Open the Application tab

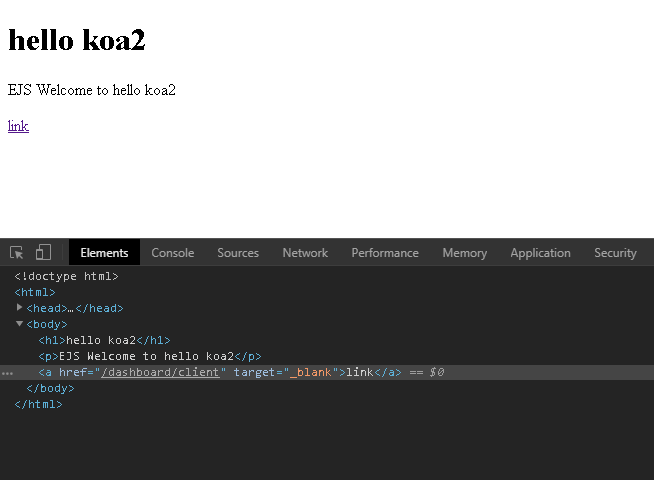tap(541, 253)
